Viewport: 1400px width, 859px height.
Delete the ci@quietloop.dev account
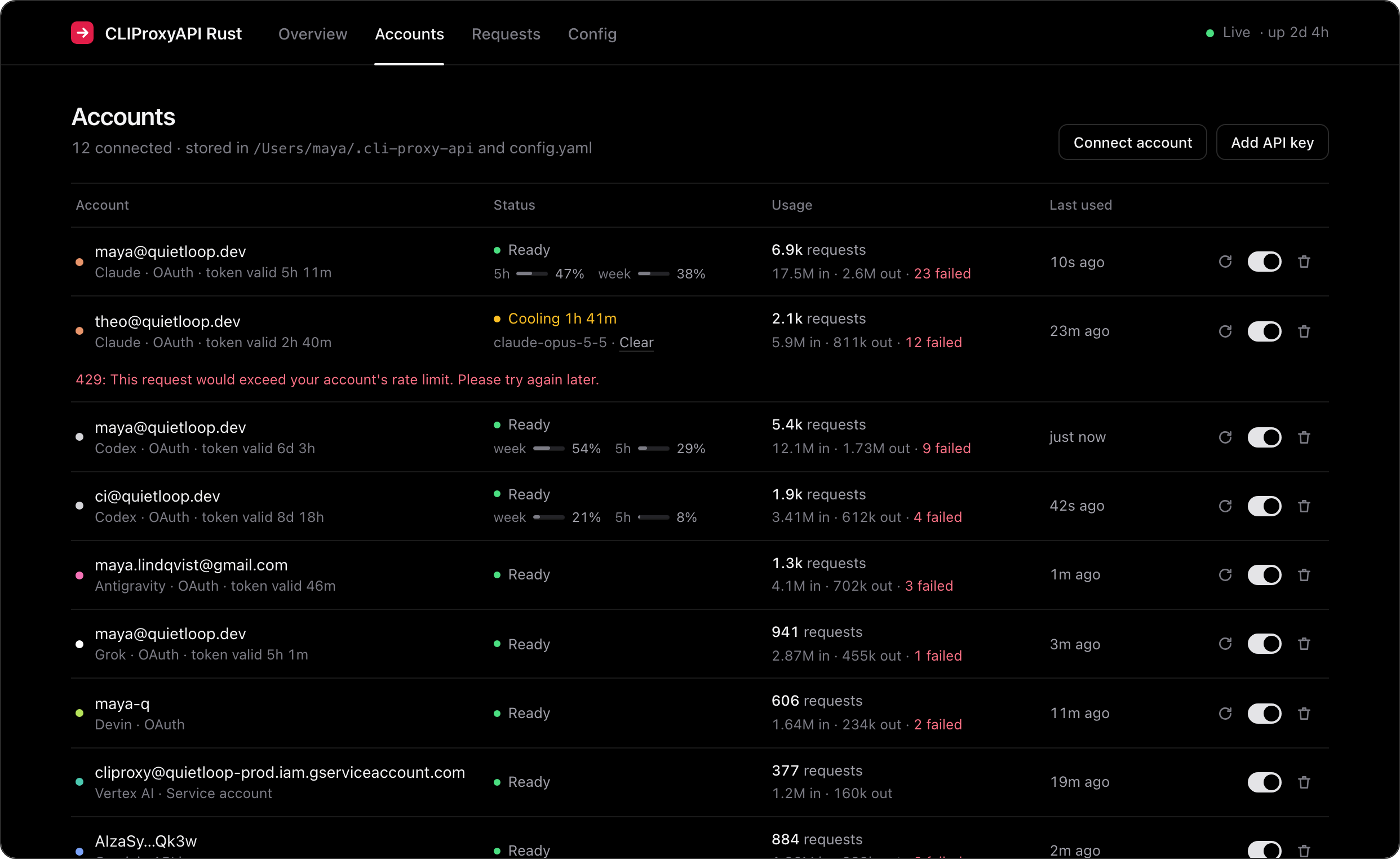[1304, 506]
